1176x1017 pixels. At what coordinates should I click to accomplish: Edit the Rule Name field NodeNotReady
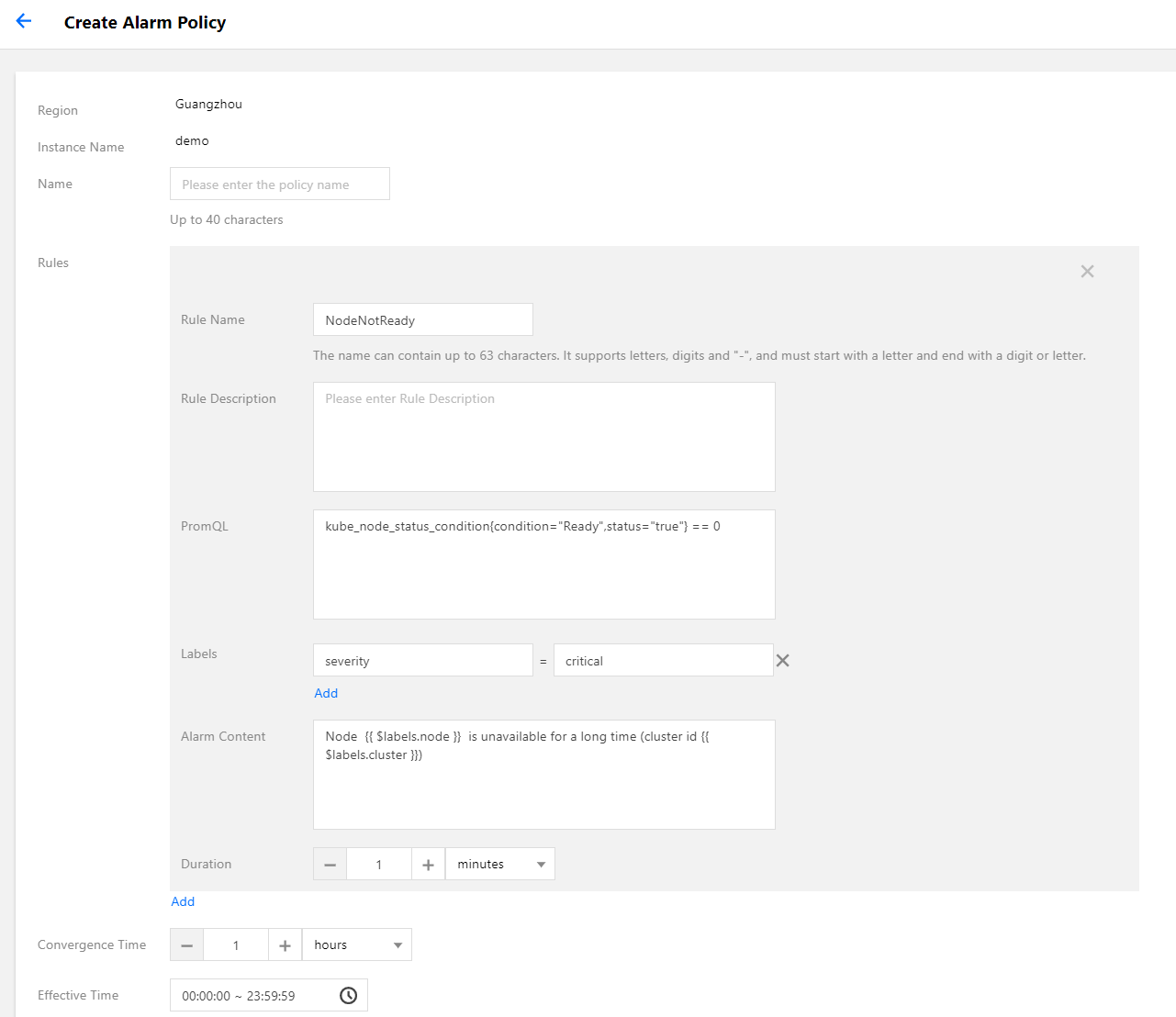(422, 320)
